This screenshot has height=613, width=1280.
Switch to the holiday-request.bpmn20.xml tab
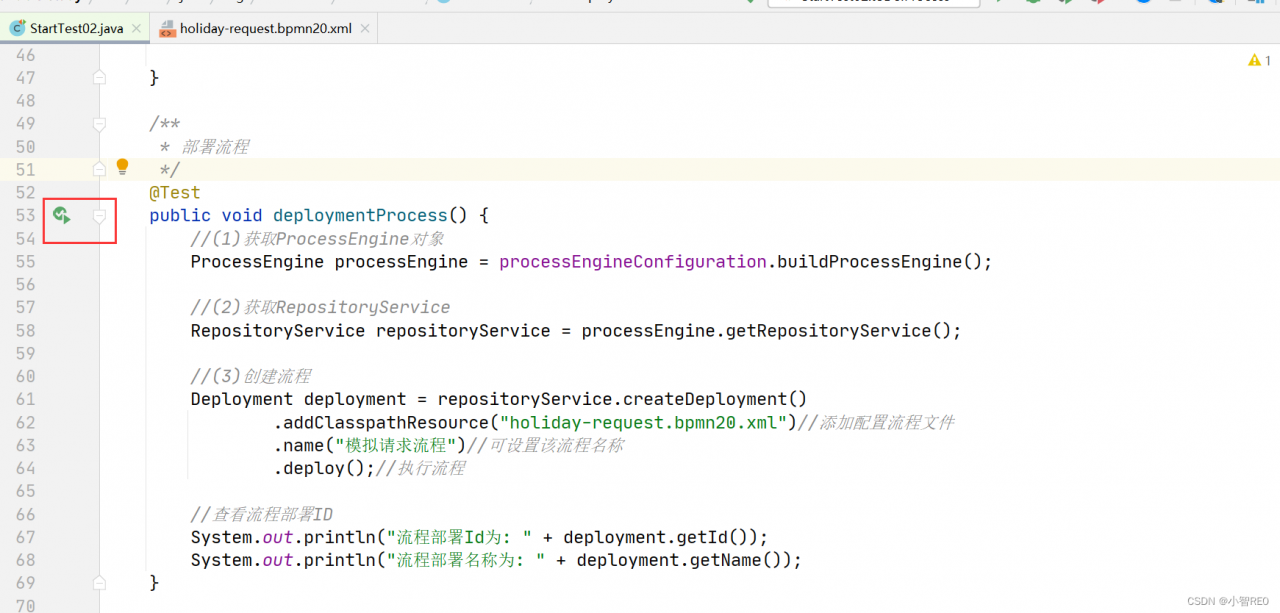point(266,29)
